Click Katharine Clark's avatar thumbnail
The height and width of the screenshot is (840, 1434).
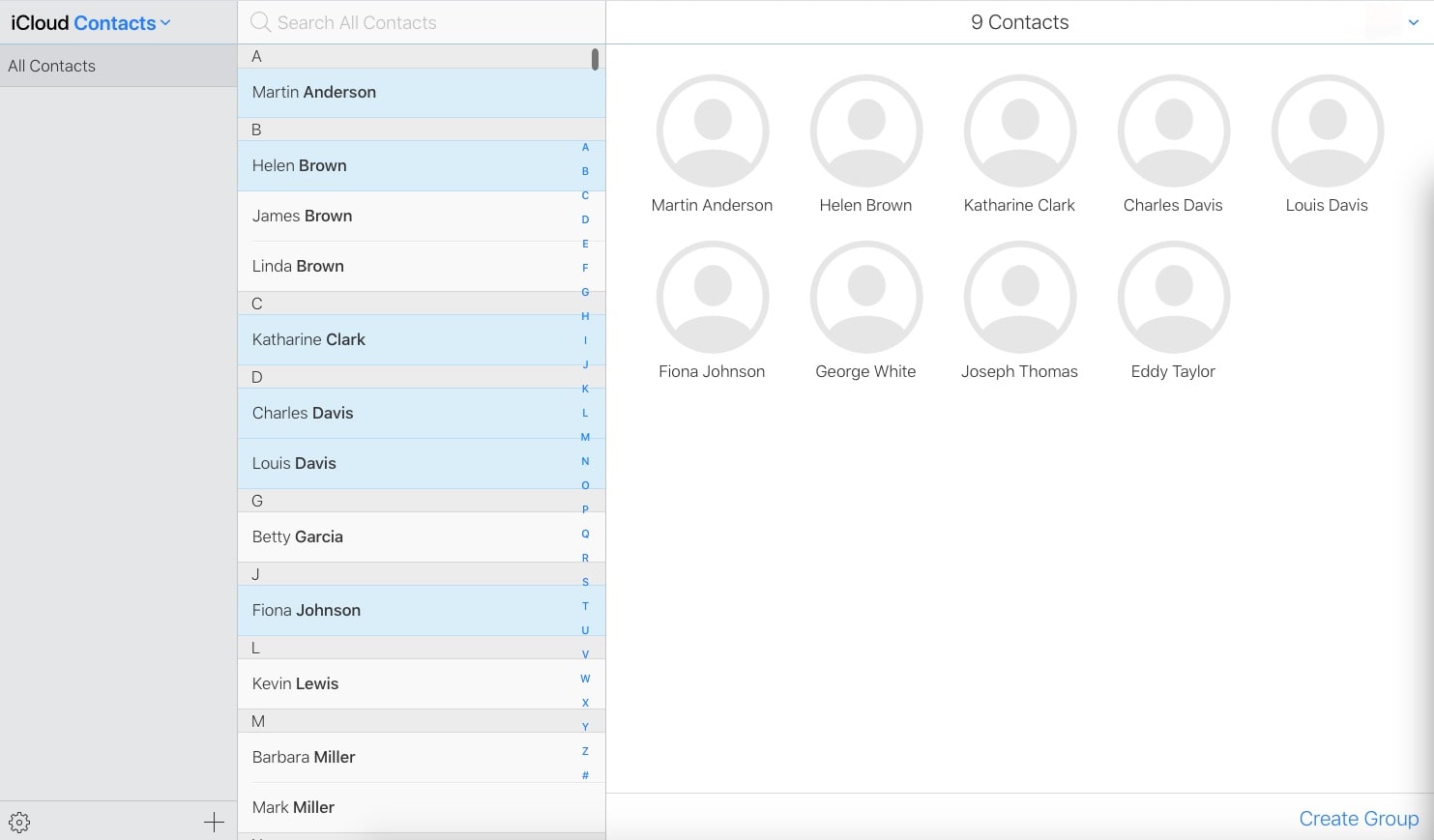coord(1020,131)
